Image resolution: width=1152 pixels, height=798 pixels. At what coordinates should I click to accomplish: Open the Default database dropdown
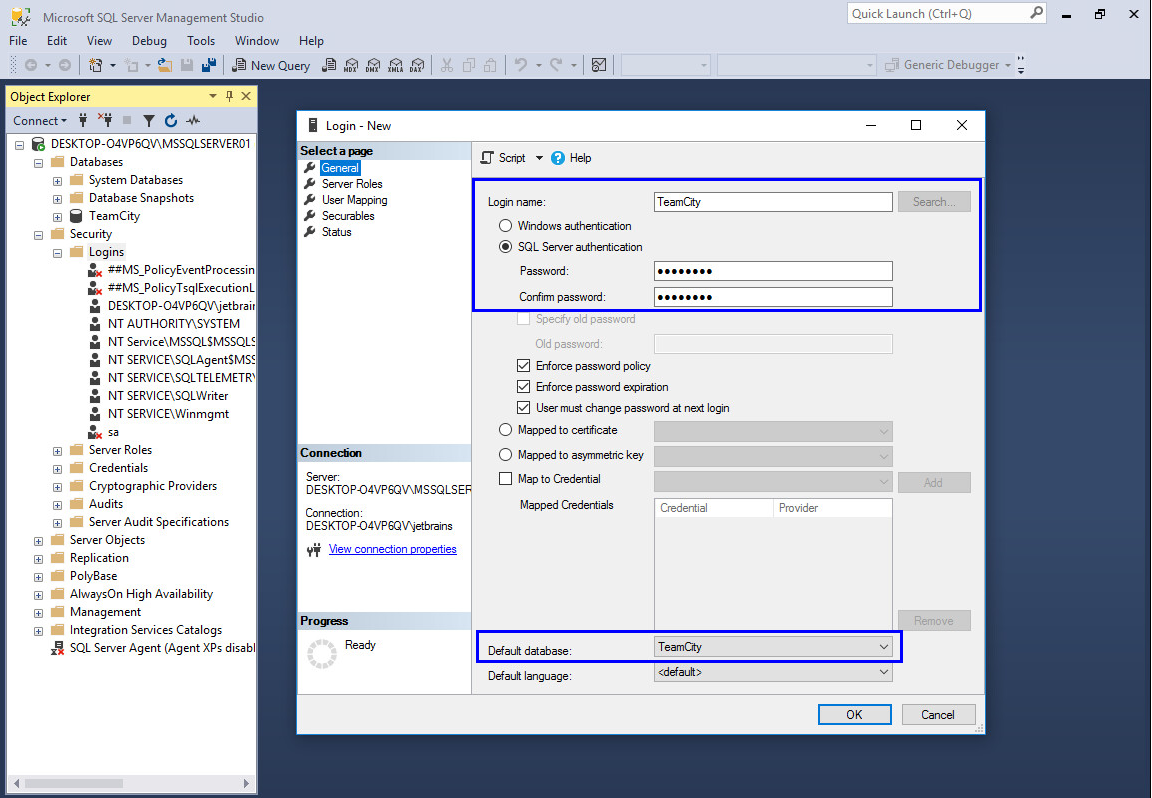point(883,647)
